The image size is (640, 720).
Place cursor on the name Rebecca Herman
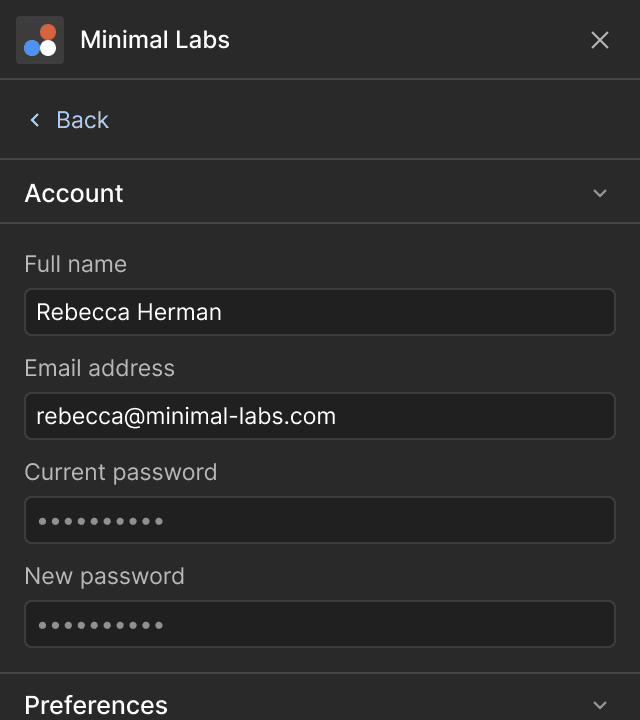pyautogui.click(x=129, y=312)
